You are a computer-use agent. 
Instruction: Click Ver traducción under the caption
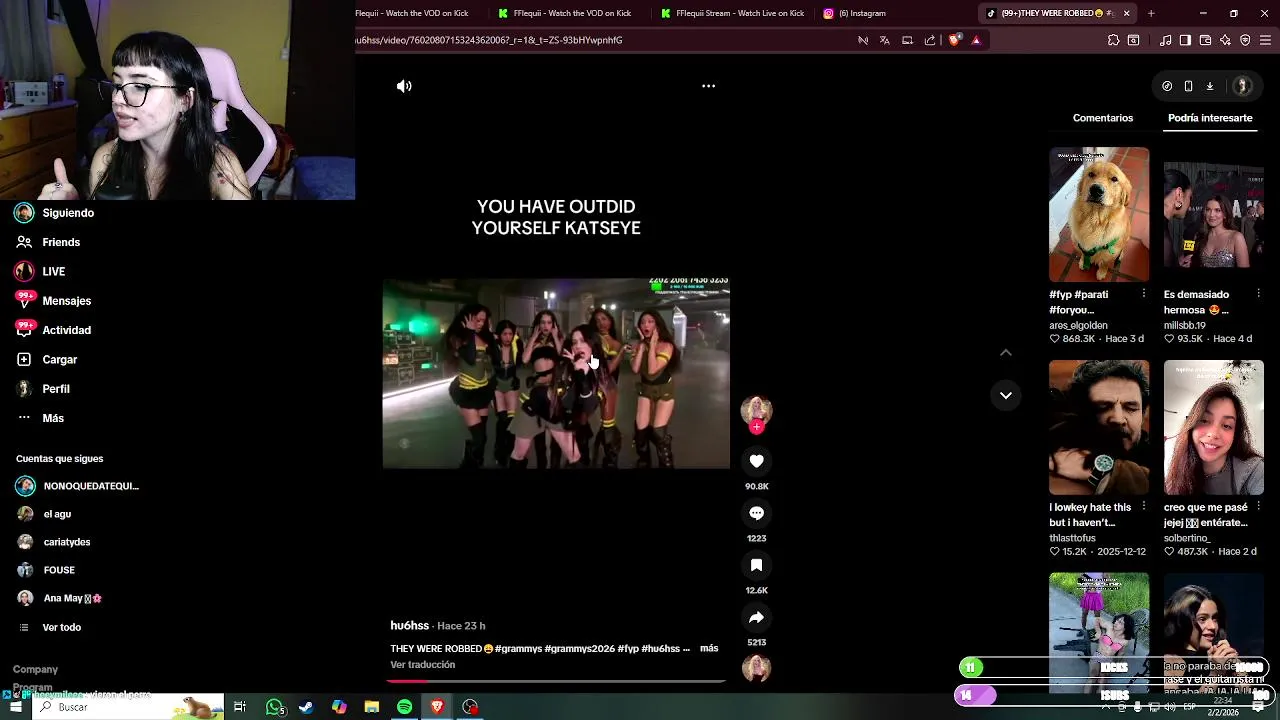[423, 665]
